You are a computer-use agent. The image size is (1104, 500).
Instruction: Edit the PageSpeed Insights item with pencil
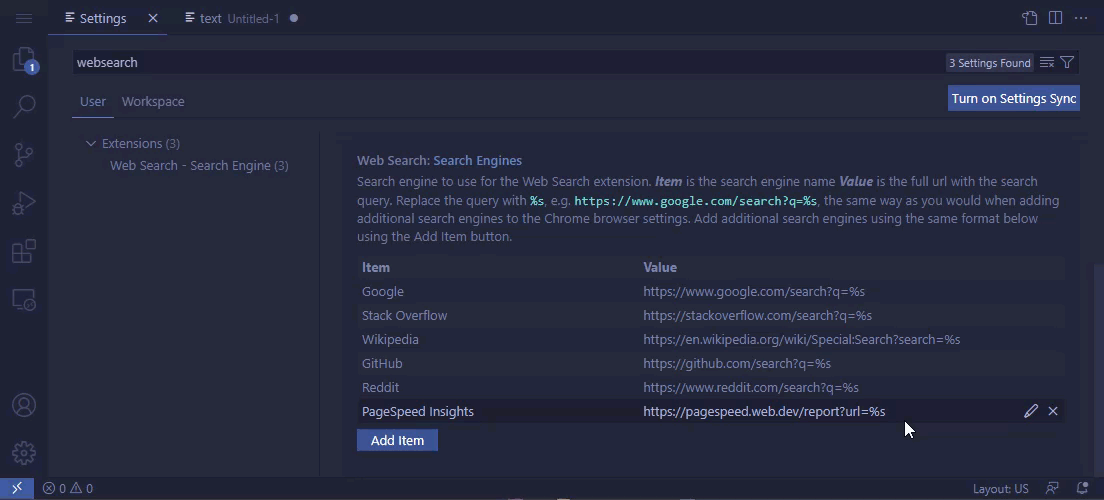tap(1031, 411)
